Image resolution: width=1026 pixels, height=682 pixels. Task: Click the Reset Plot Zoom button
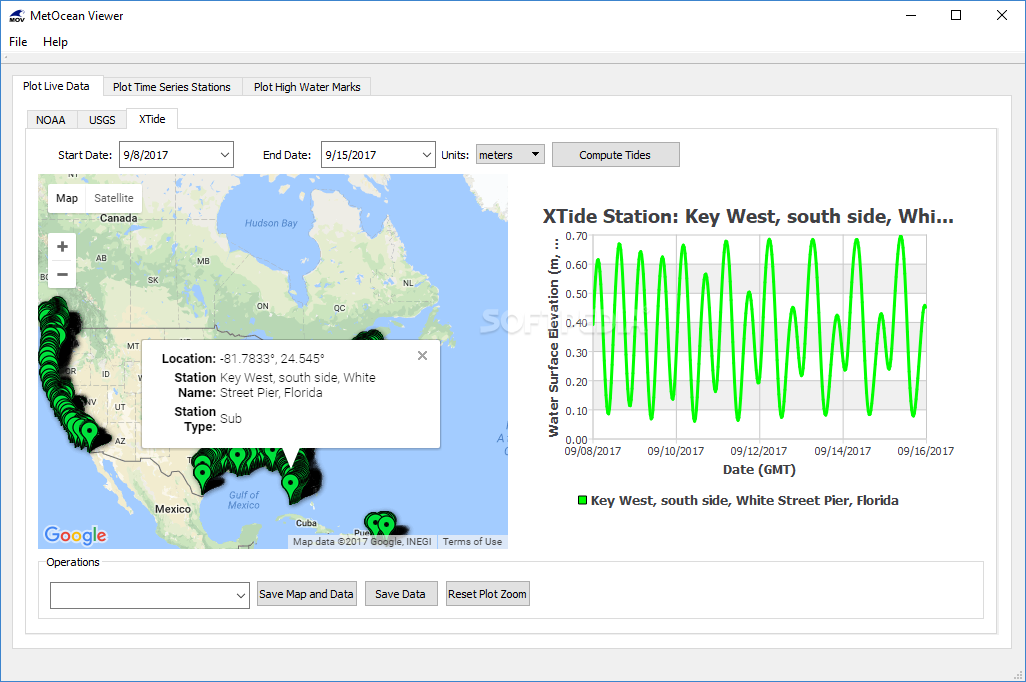point(487,594)
